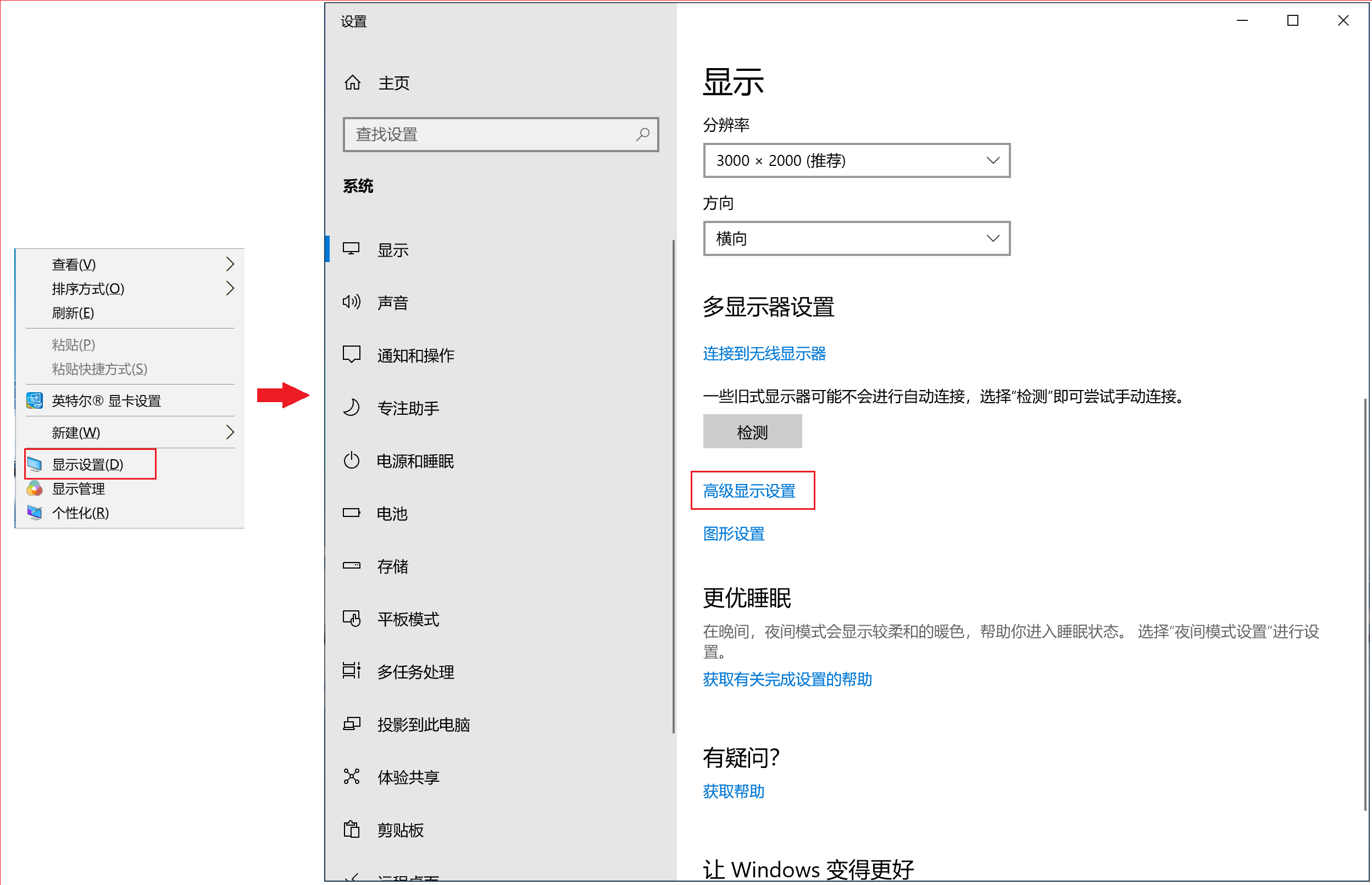Click into the 查找设置 search field
This screenshot has height=885, width=1372.
click(488, 135)
